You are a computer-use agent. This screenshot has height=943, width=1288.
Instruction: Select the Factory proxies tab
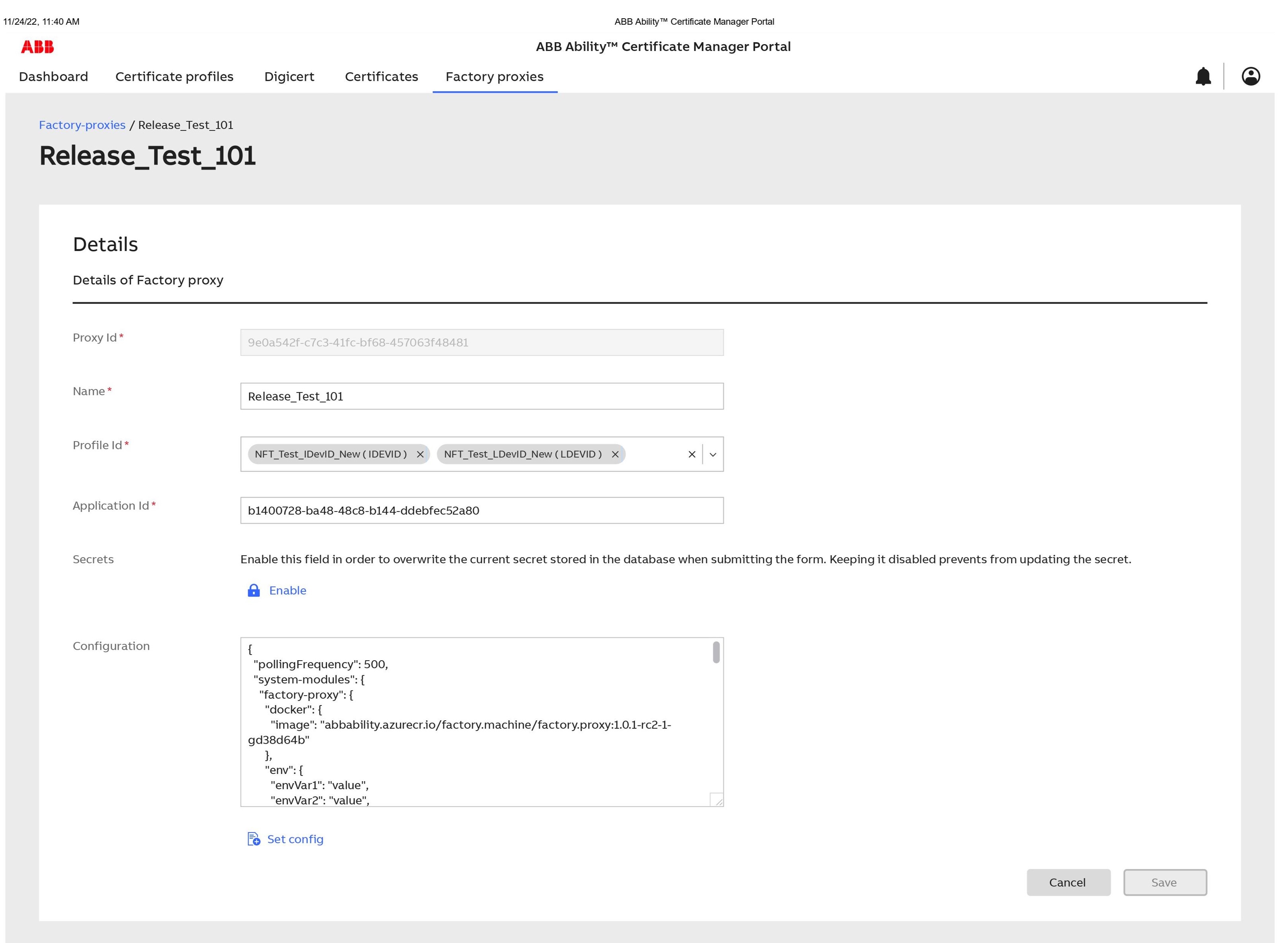(x=495, y=76)
